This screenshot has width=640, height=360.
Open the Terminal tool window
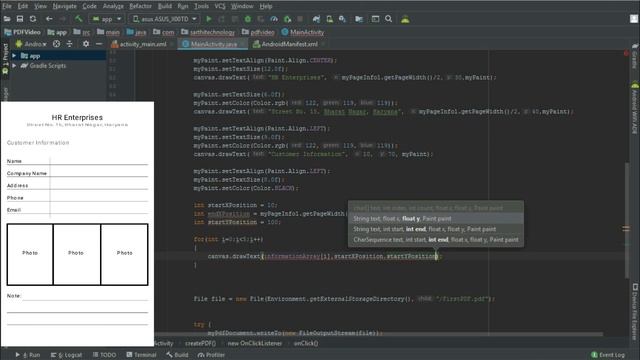[x=141, y=355]
